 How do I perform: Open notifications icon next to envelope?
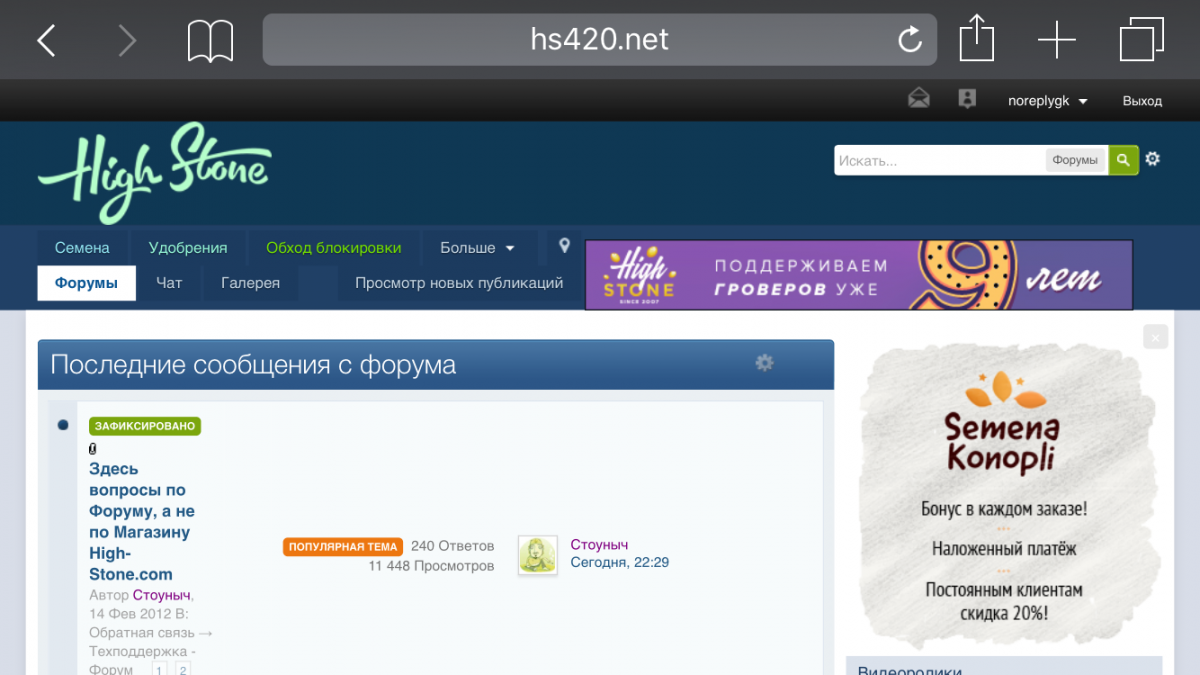coord(966,99)
